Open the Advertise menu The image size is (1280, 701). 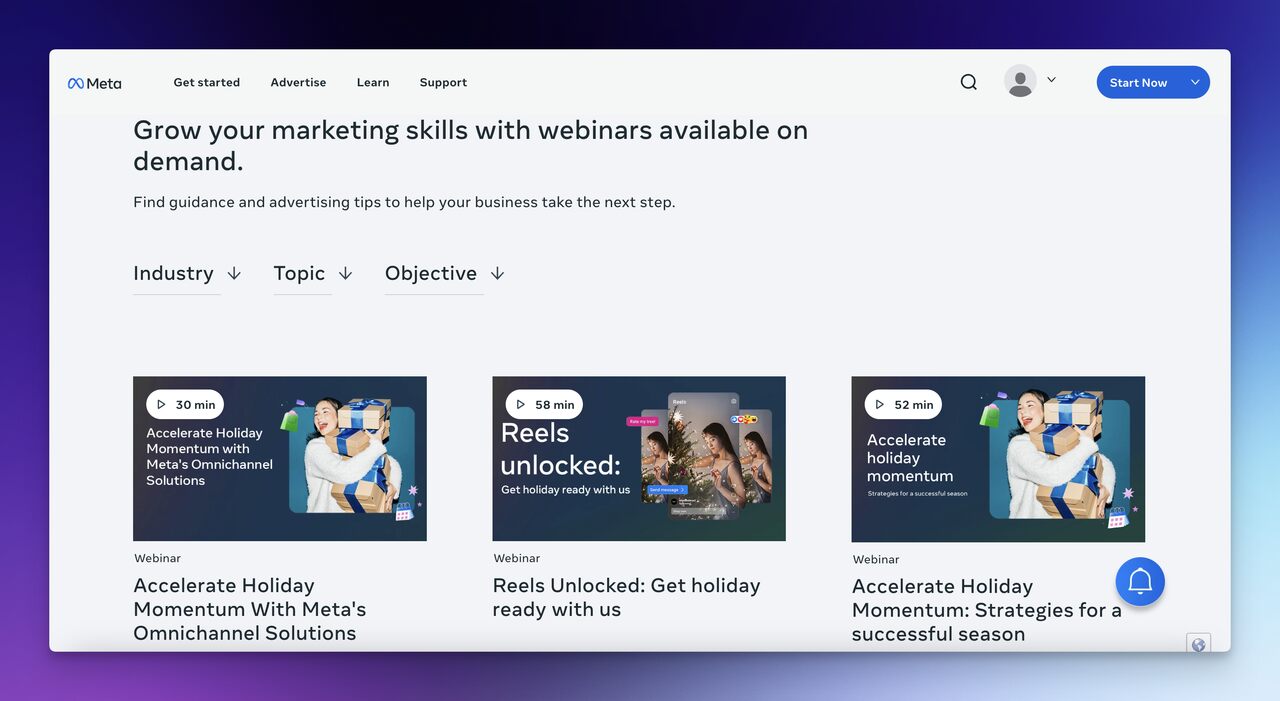coord(298,83)
